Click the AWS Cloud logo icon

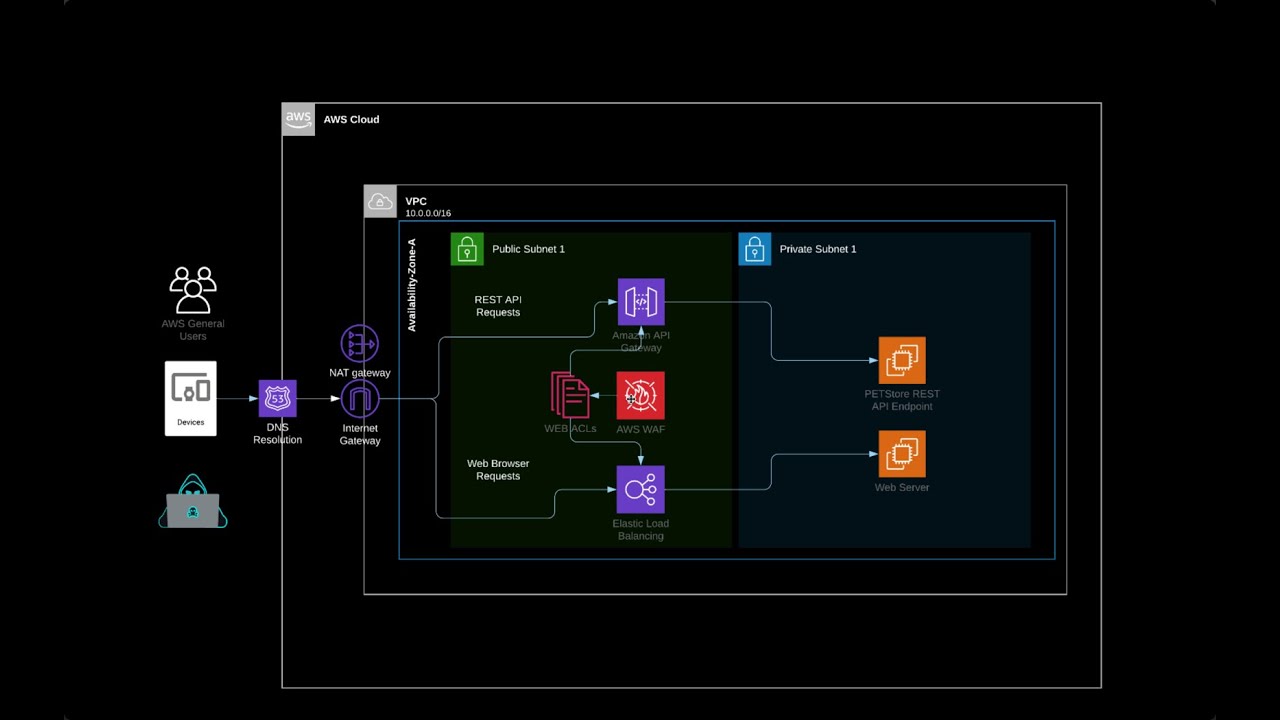tap(299, 119)
